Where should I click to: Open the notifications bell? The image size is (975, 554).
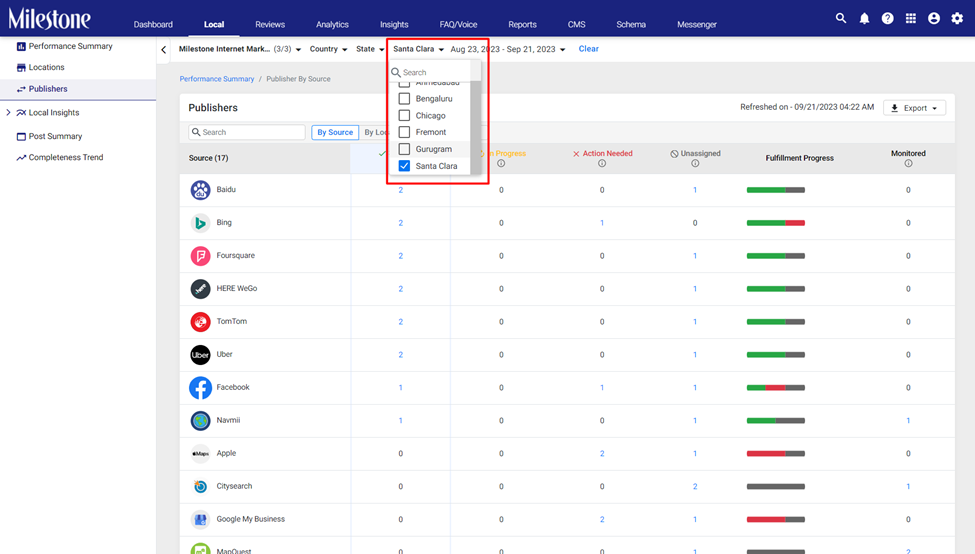[864, 19]
